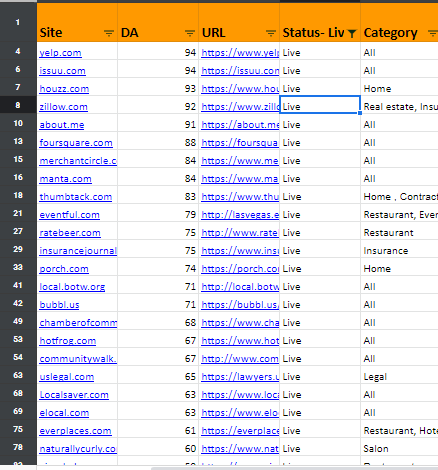
Task: Open the eventful.com site link
Action: (69, 215)
